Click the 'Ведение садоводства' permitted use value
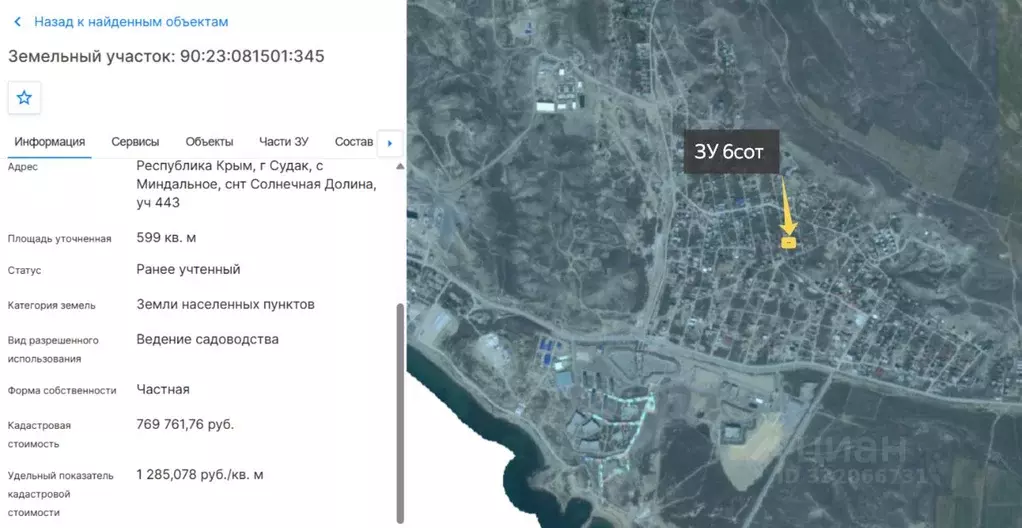This screenshot has width=1022, height=528. [x=207, y=340]
